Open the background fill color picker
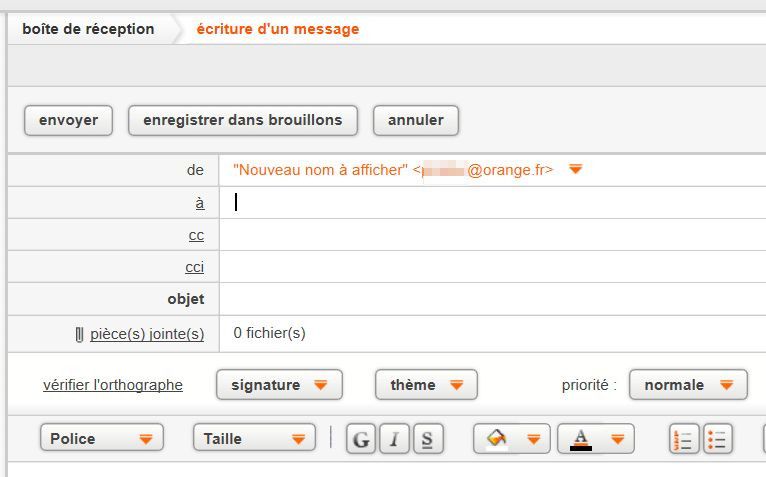 (512, 439)
